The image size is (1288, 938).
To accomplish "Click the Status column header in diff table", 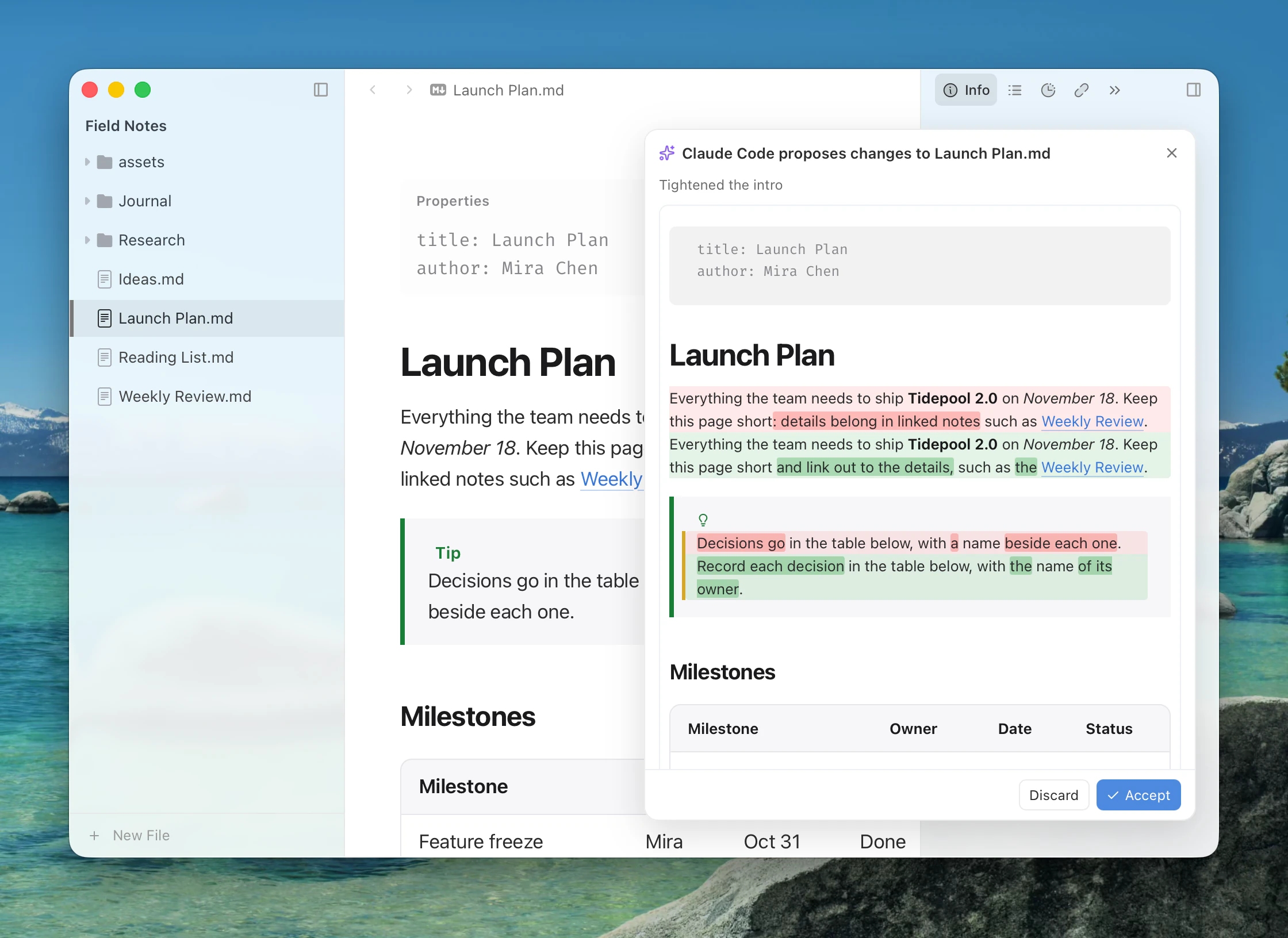I will pos(1109,729).
